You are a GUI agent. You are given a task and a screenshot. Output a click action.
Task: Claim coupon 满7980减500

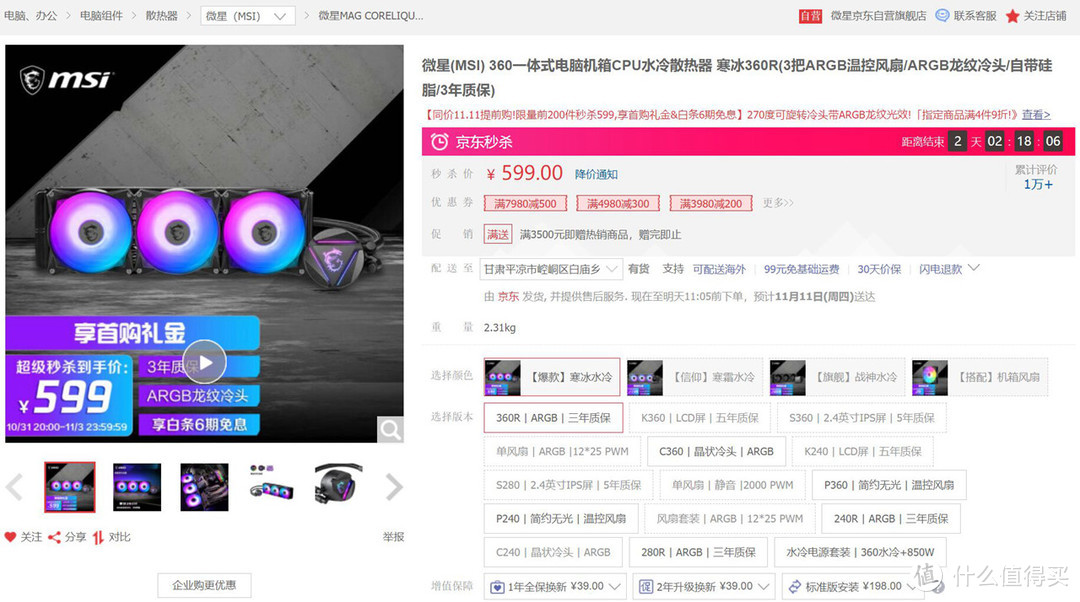click(525, 203)
